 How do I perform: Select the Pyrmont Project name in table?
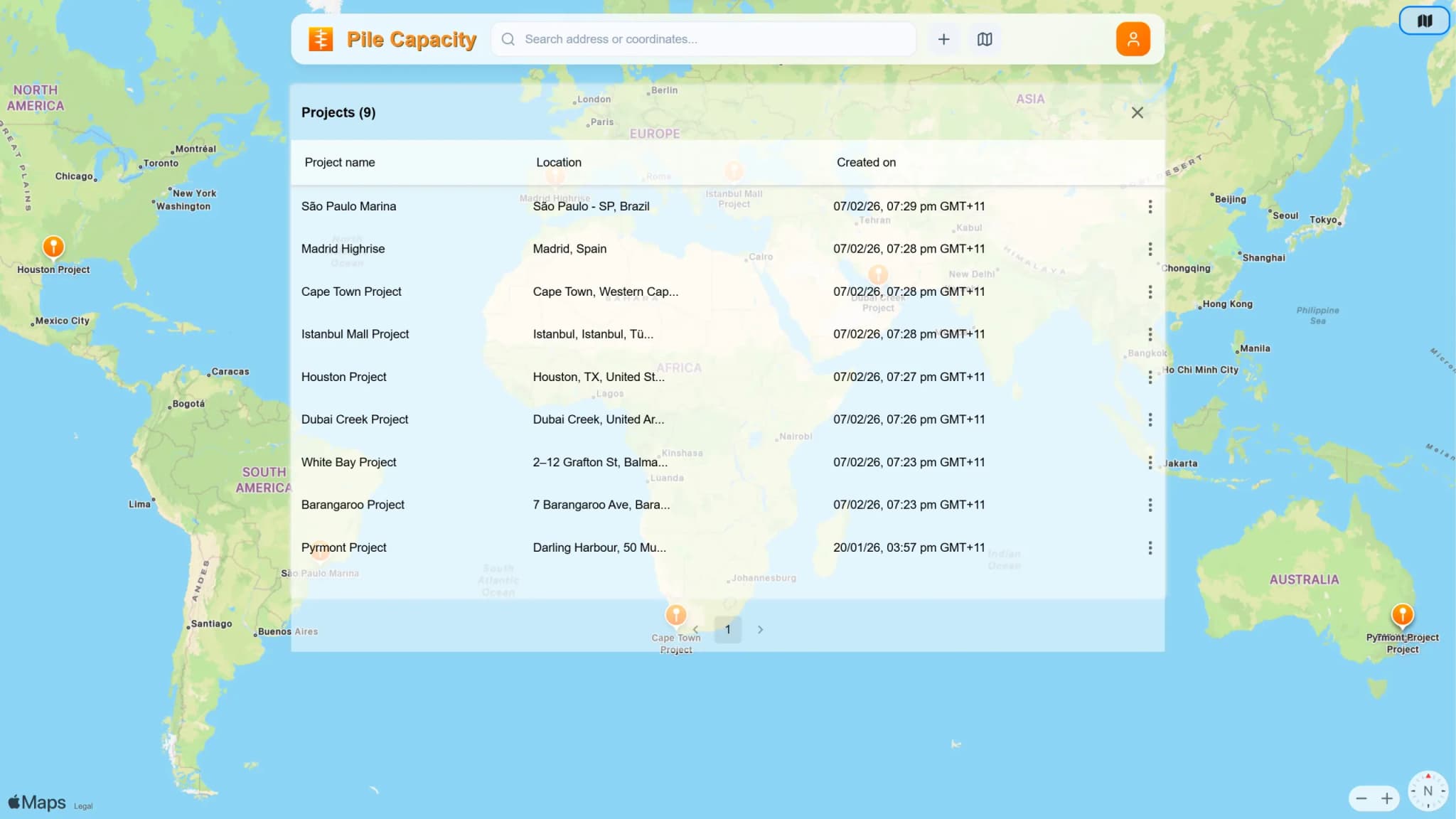pyautogui.click(x=343, y=547)
